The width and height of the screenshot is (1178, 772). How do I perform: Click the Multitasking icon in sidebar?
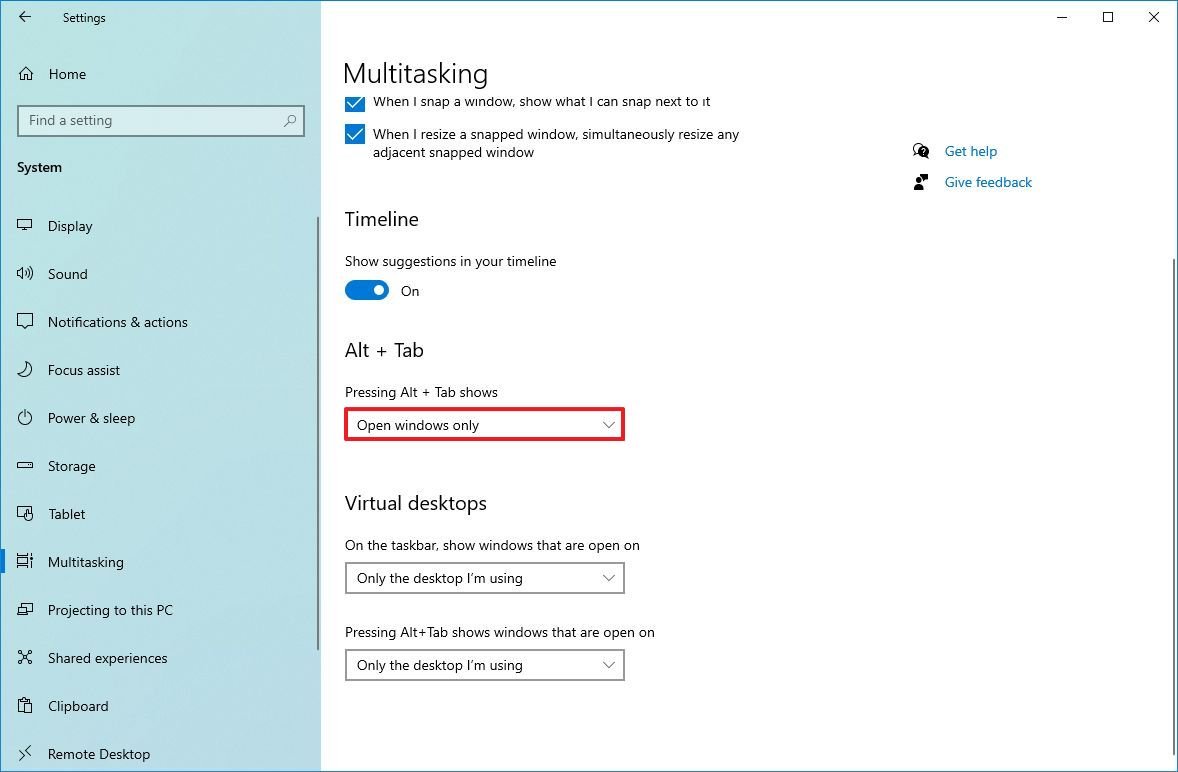click(x=25, y=561)
